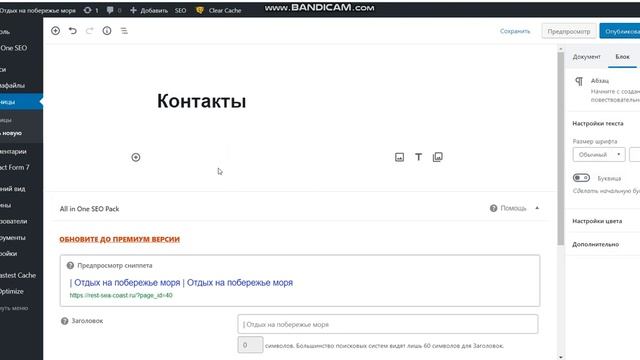Open block navigation list icon

[x=124, y=31]
